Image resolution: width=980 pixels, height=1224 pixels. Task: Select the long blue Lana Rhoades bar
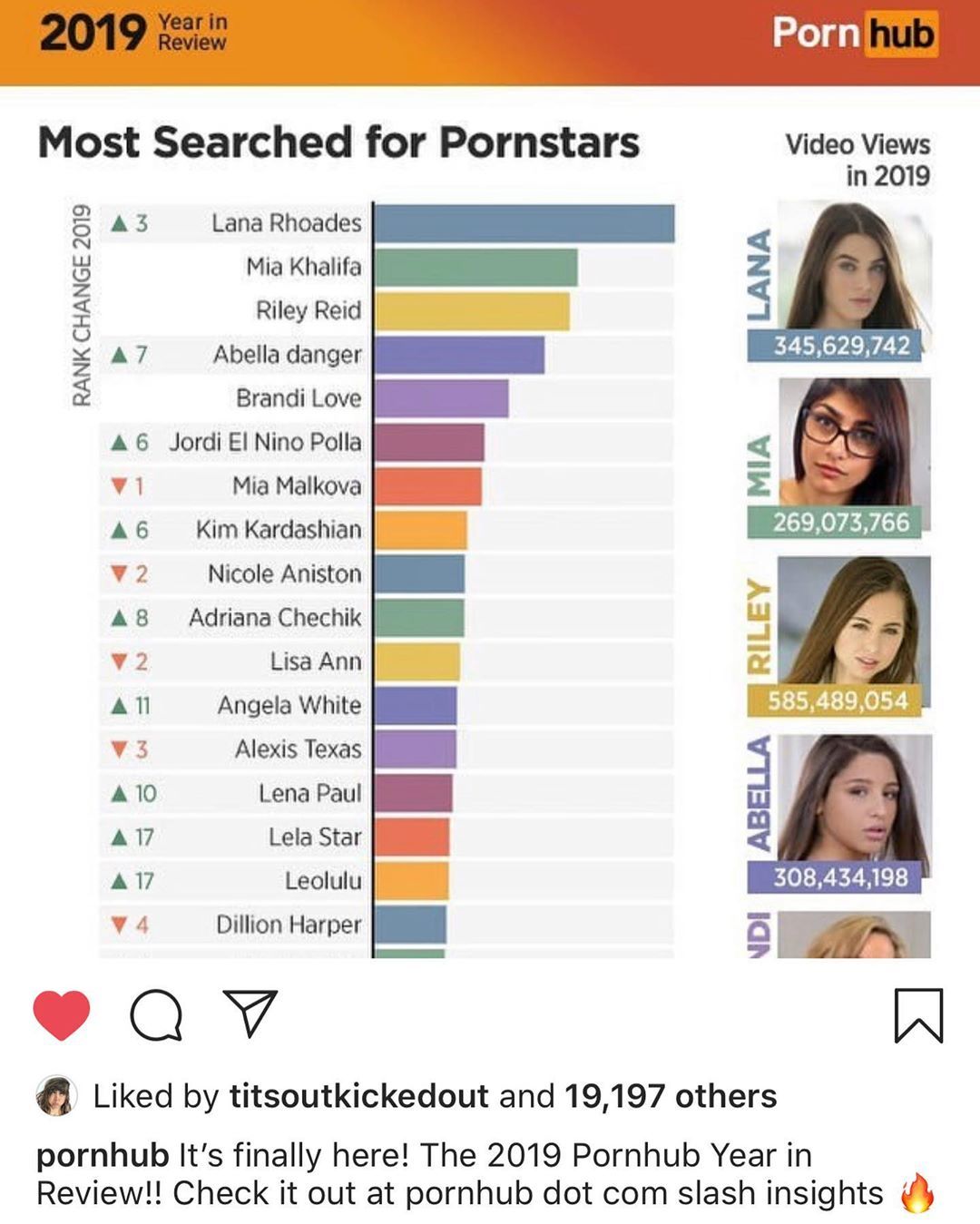pos(524,223)
